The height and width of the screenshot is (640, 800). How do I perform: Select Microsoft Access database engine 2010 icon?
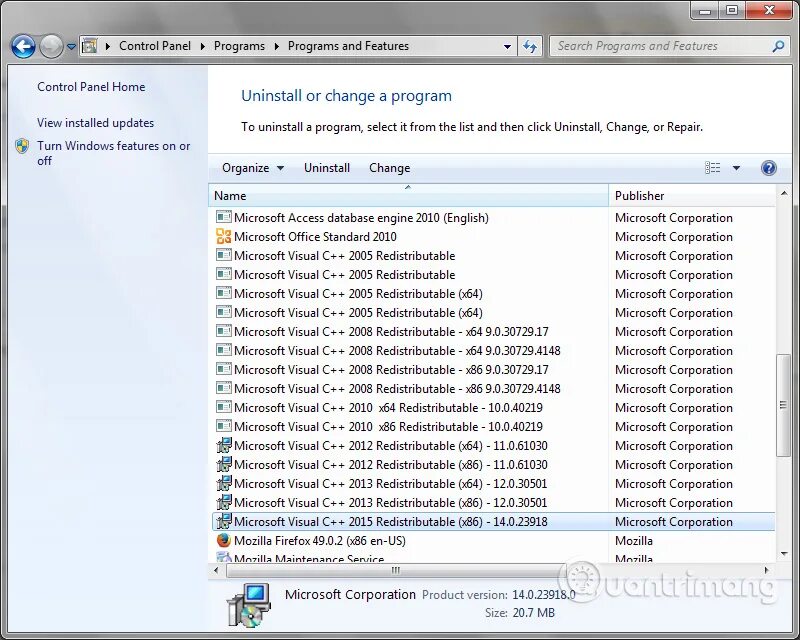point(223,217)
